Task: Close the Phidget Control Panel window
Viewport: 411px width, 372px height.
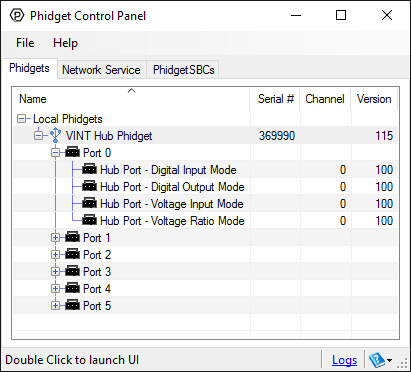Action: point(387,15)
